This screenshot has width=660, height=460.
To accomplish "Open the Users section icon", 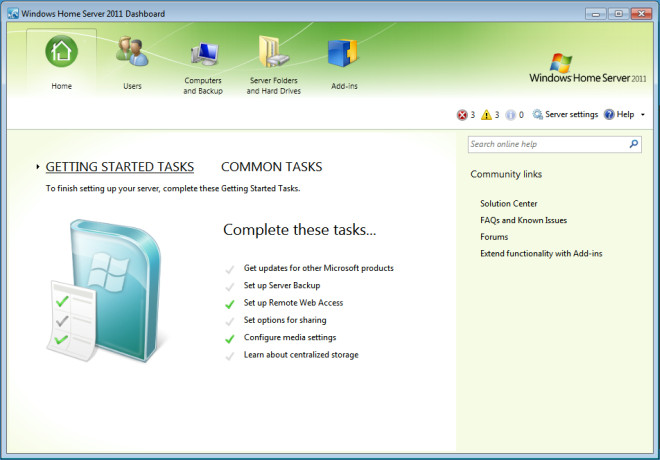I will (132, 51).
